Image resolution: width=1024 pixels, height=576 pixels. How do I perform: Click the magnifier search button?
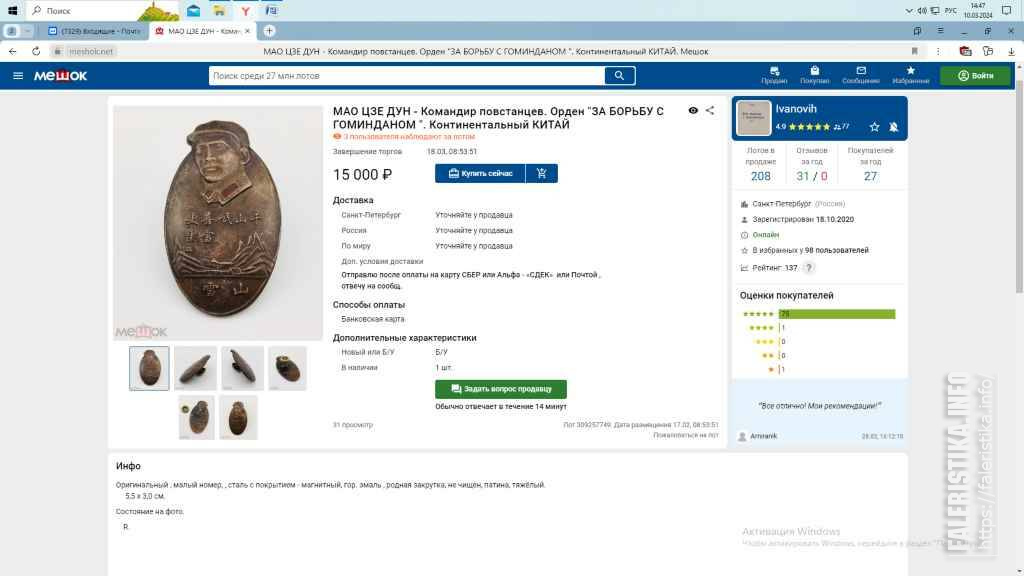(619, 76)
